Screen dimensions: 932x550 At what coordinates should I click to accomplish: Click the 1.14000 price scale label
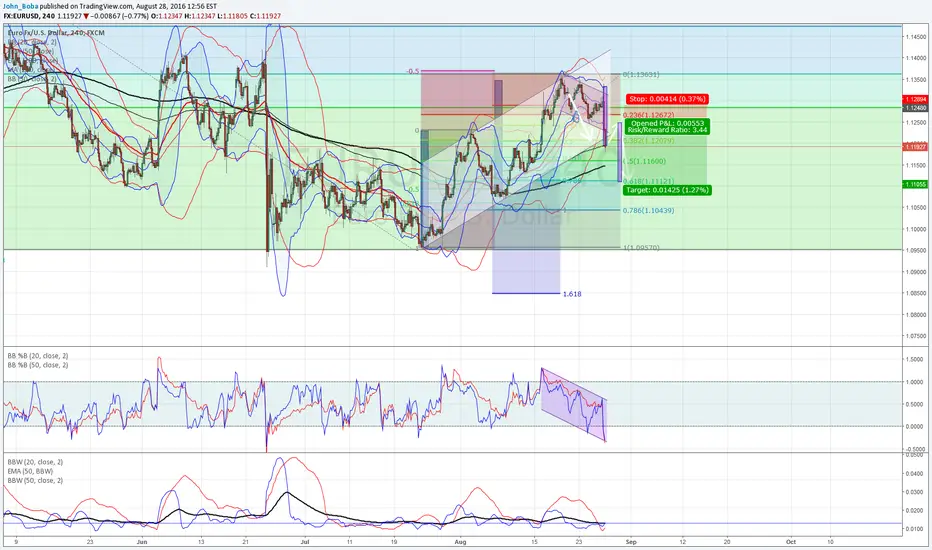[x=916, y=58]
